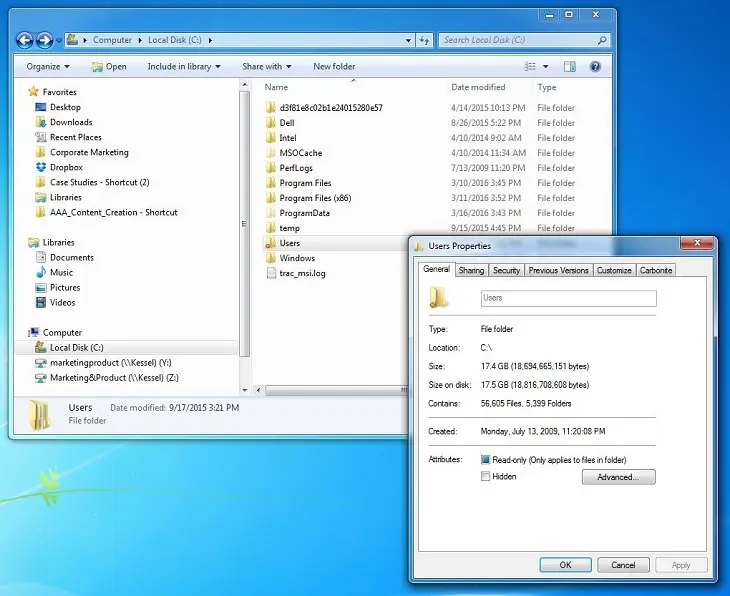Expand the Include in library dropdown
The image size is (730, 596).
click(x=184, y=67)
